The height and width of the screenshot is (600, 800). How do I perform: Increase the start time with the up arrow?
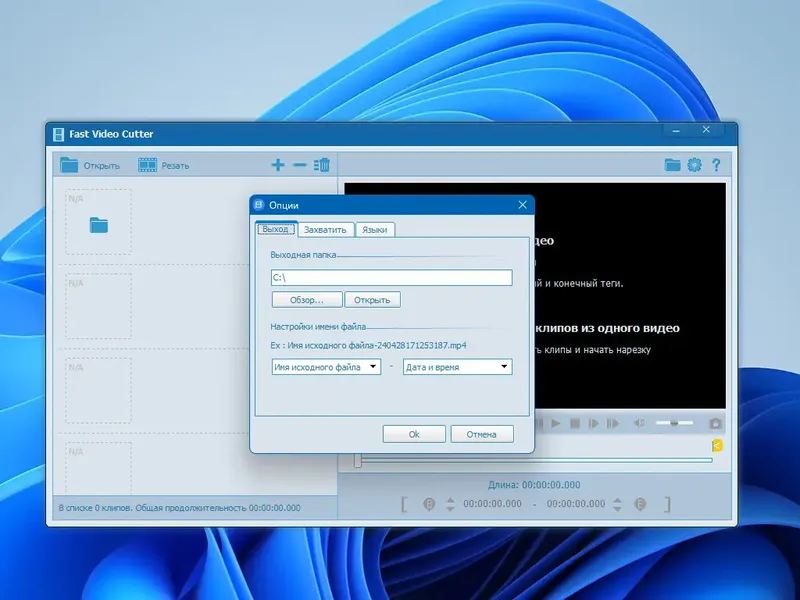(x=448, y=499)
